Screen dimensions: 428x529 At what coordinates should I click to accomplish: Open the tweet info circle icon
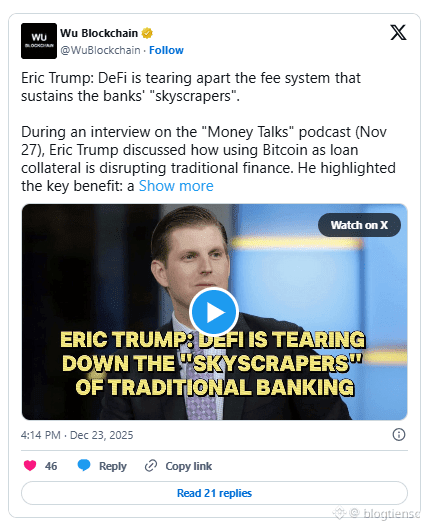pyautogui.click(x=399, y=435)
